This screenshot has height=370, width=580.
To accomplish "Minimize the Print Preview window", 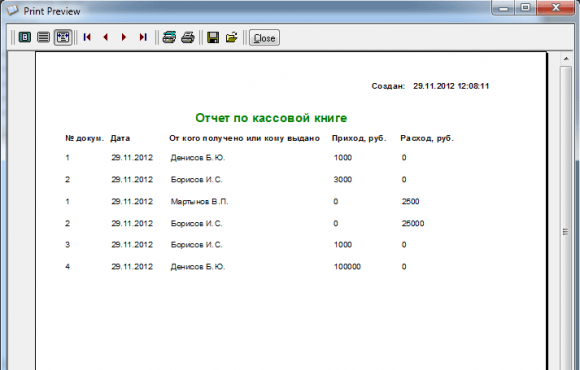I will (504, 7).
